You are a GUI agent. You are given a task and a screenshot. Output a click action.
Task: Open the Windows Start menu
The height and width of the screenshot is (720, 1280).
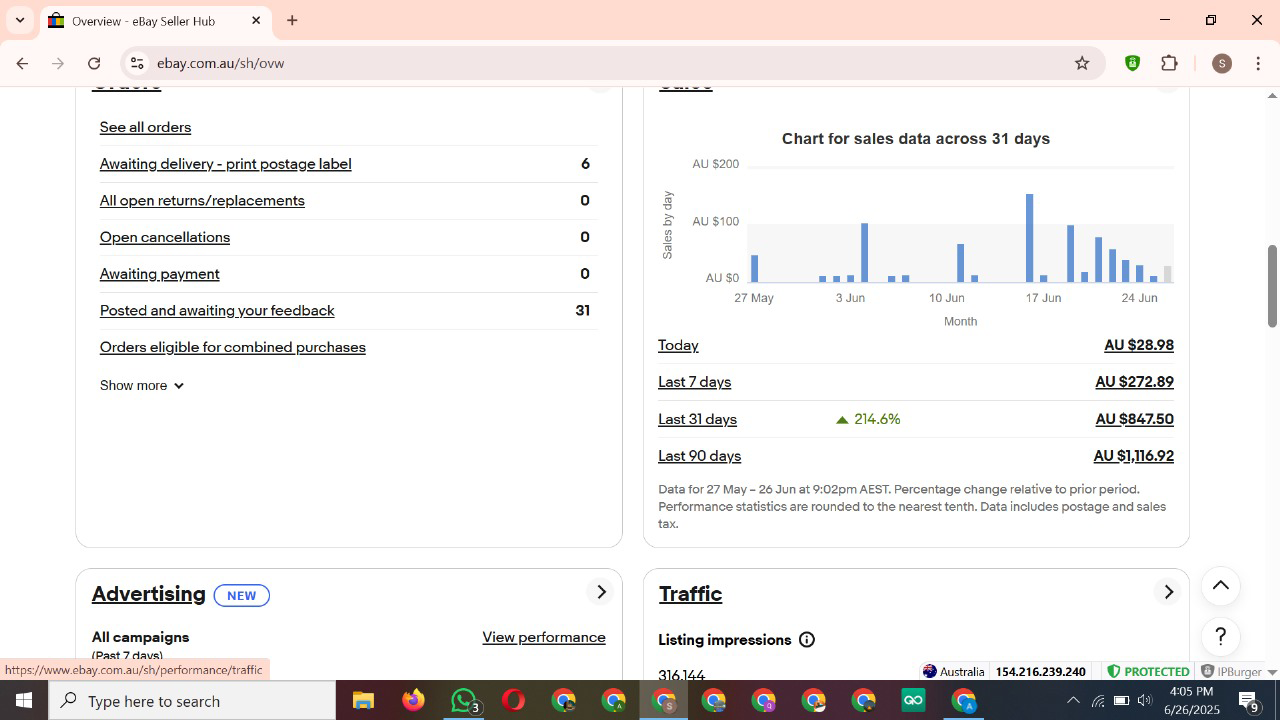24,701
